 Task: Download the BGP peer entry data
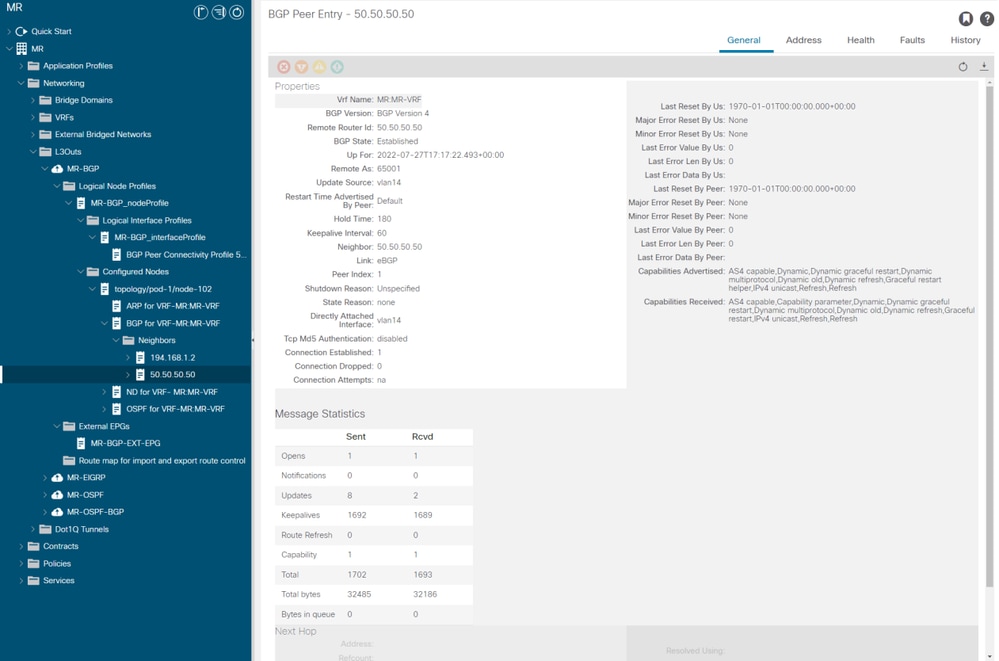[x=984, y=66]
